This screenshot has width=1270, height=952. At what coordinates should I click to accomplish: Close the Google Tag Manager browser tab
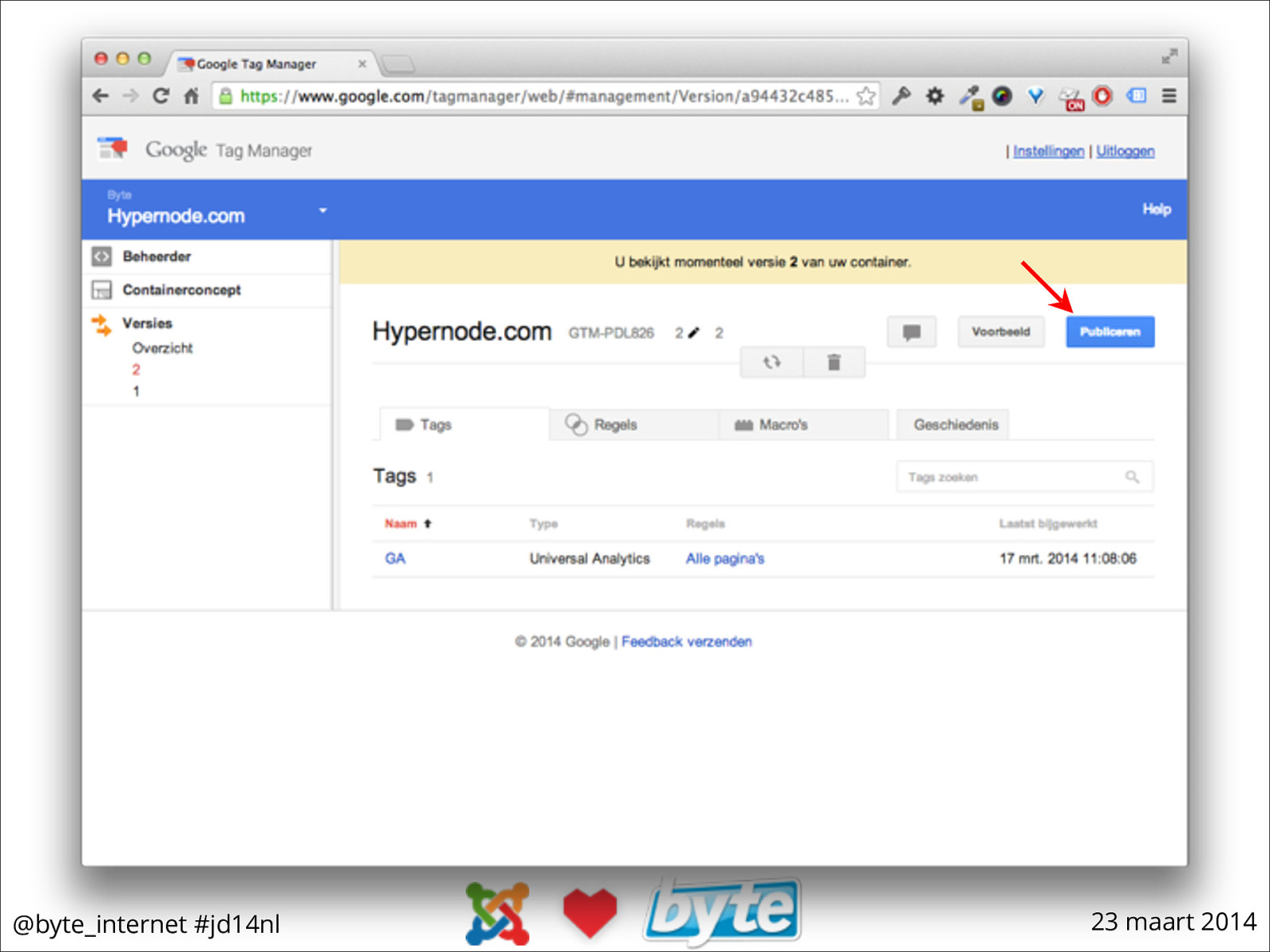coord(362,63)
